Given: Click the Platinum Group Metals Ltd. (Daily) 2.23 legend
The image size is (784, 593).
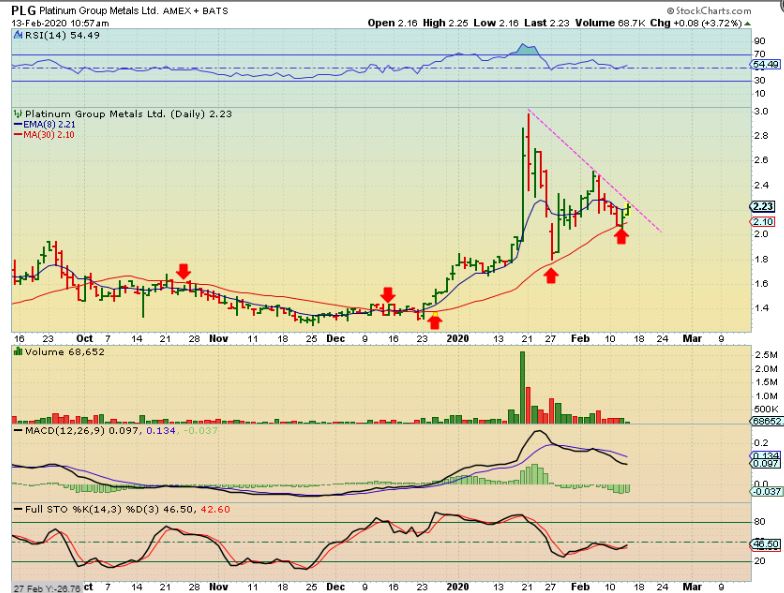Looking at the screenshot, I should coord(128,114).
